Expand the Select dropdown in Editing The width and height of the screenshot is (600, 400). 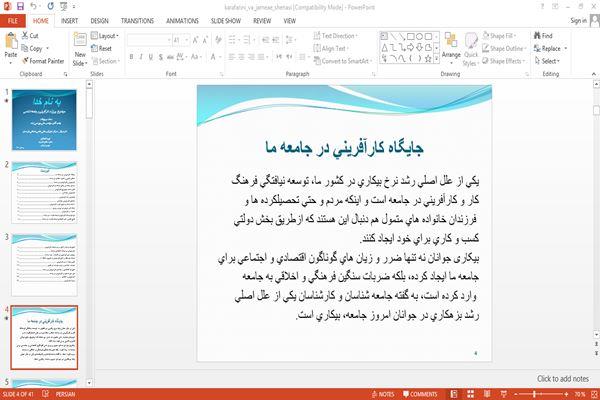tap(547, 61)
